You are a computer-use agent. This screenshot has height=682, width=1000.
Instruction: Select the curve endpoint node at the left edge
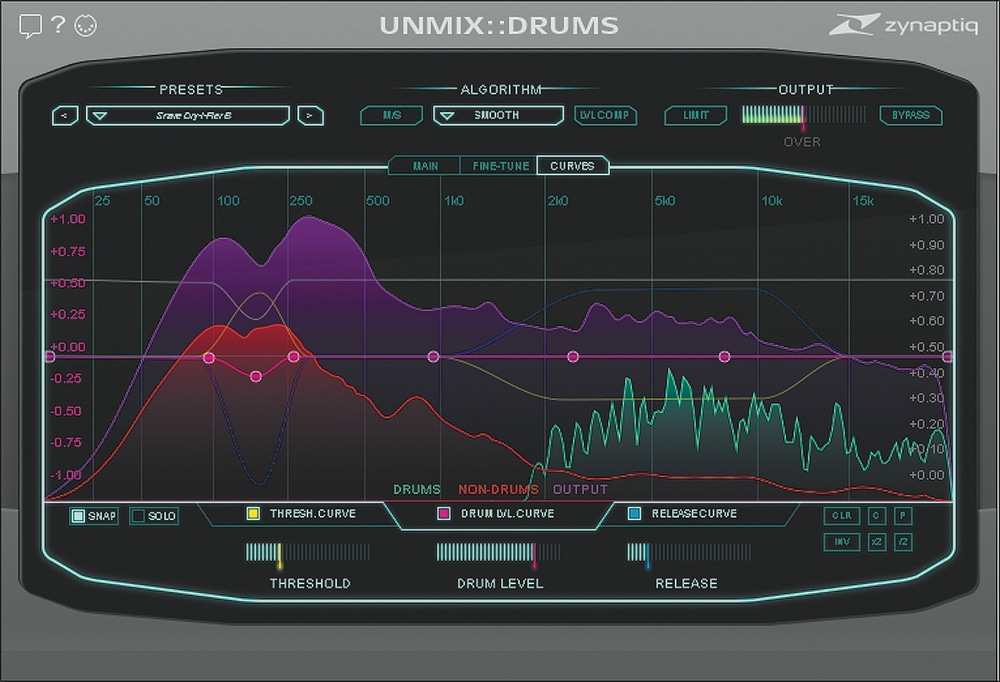49,357
